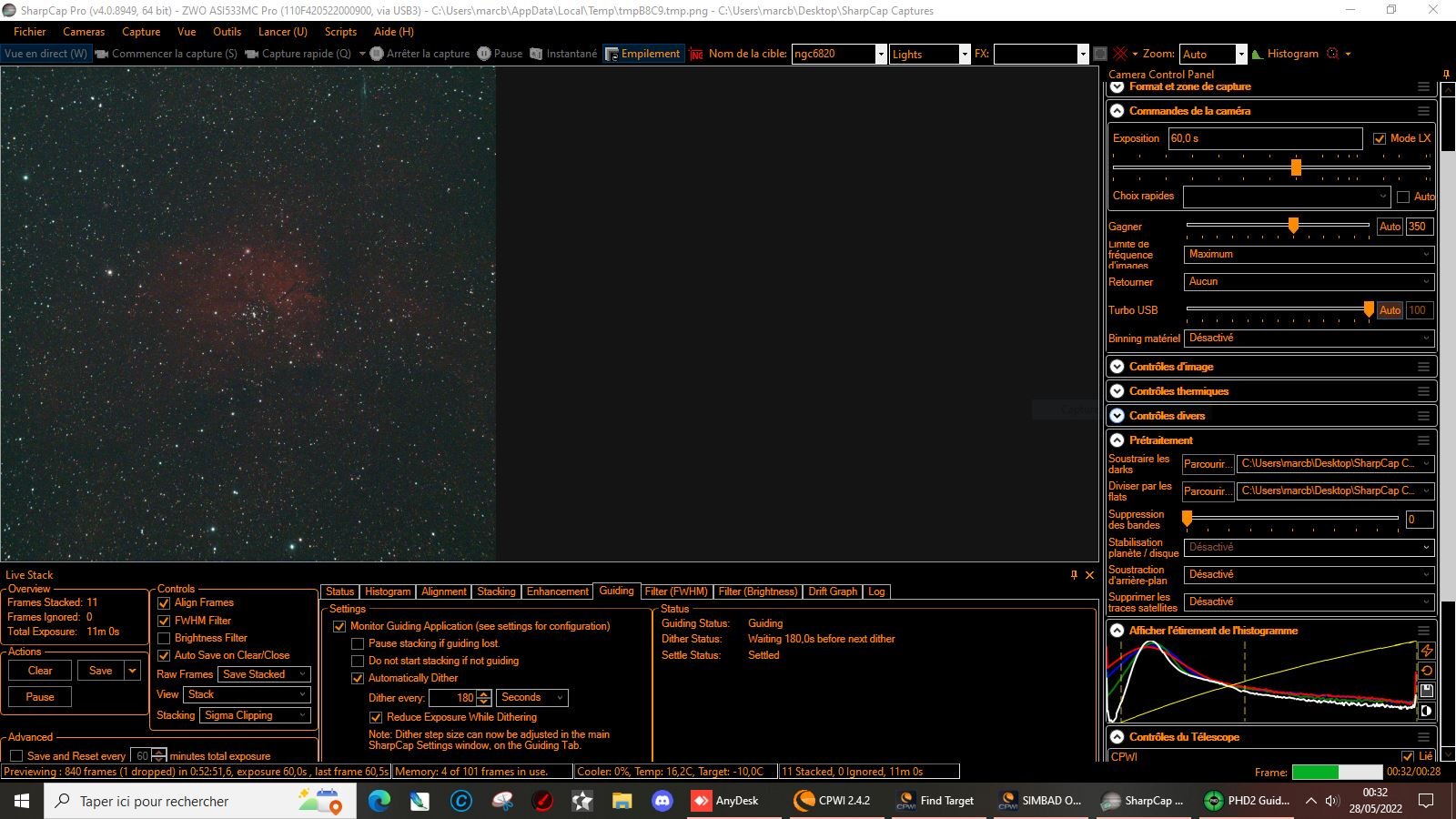Open the Zoom Auto dropdown
The height and width of the screenshot is (819, 1456).
[1240, 54]
